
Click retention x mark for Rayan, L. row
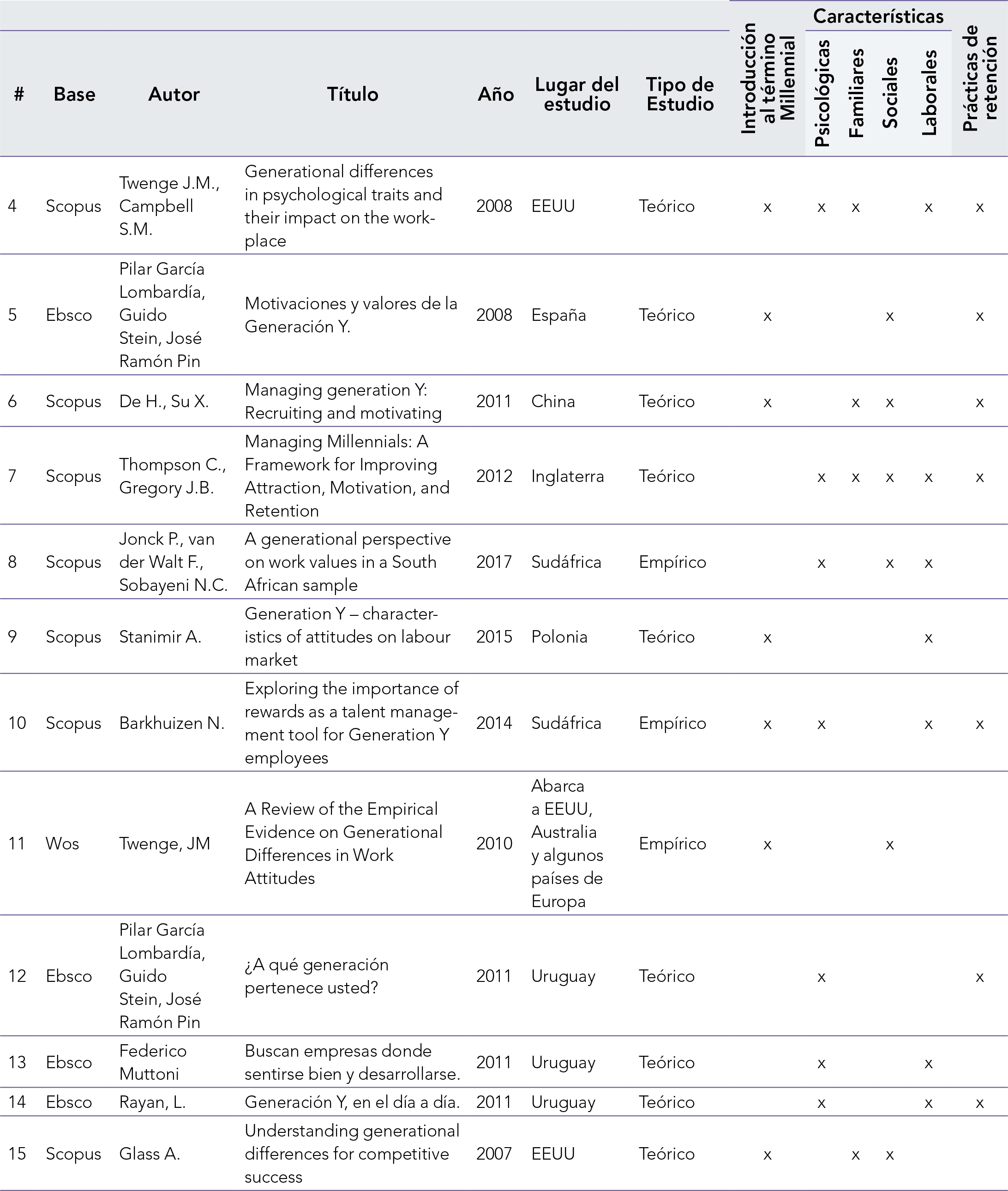(979, 1103)
